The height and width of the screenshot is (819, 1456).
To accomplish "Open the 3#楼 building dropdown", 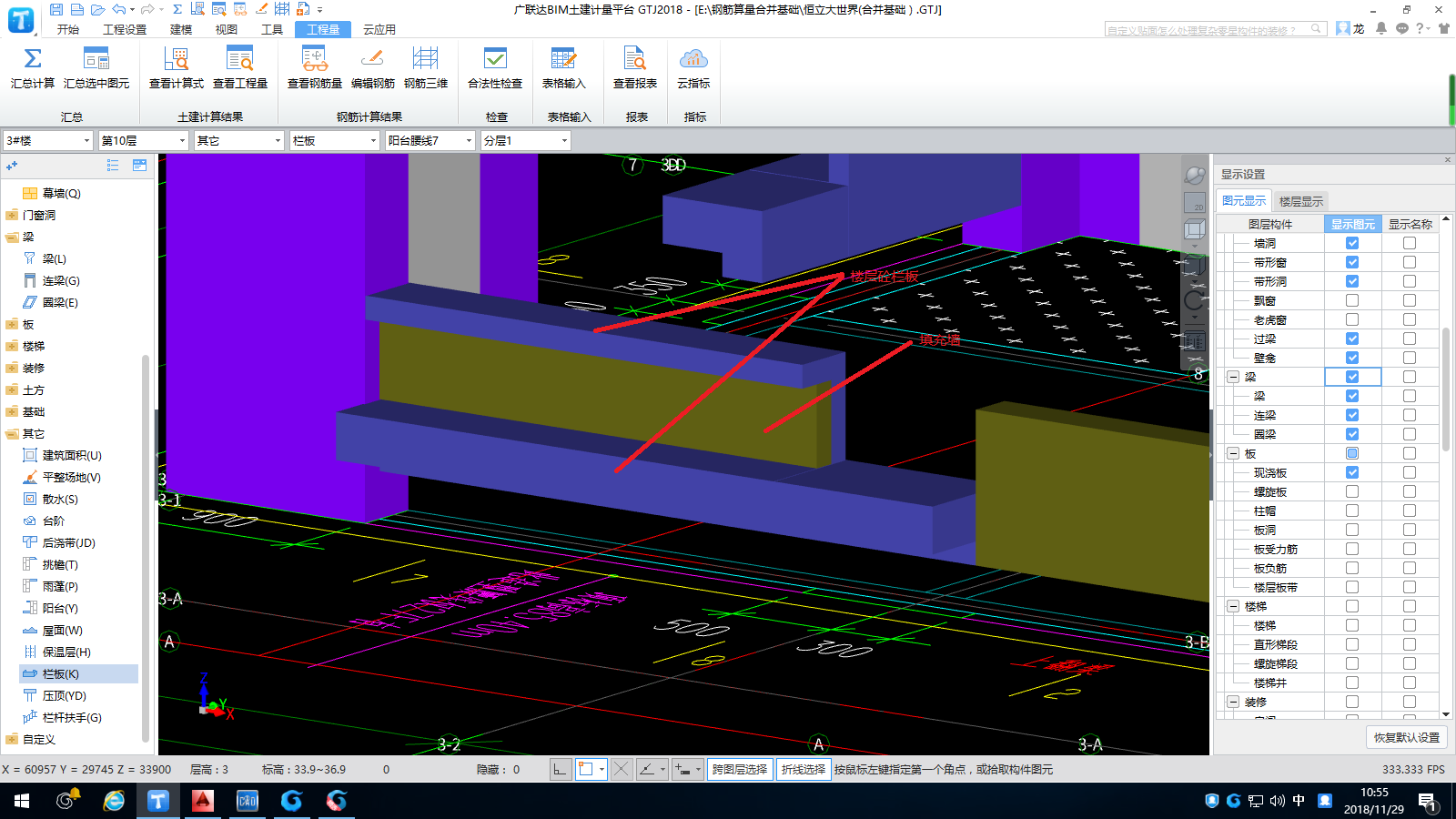I will click(48, 140).
